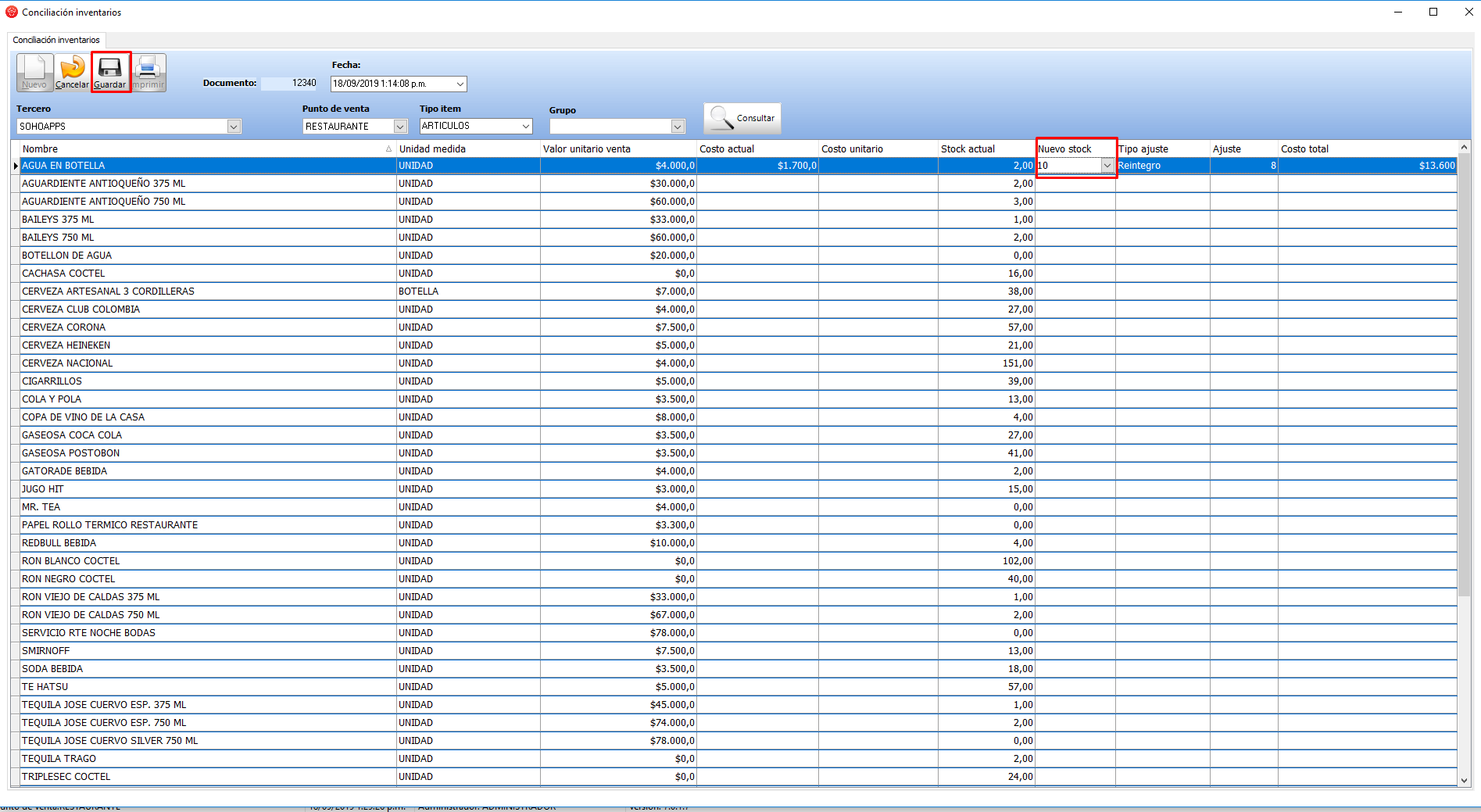1481x812 pixels.
Task: Select the CERVEZA CORONA row
Action: coord(64,327)
